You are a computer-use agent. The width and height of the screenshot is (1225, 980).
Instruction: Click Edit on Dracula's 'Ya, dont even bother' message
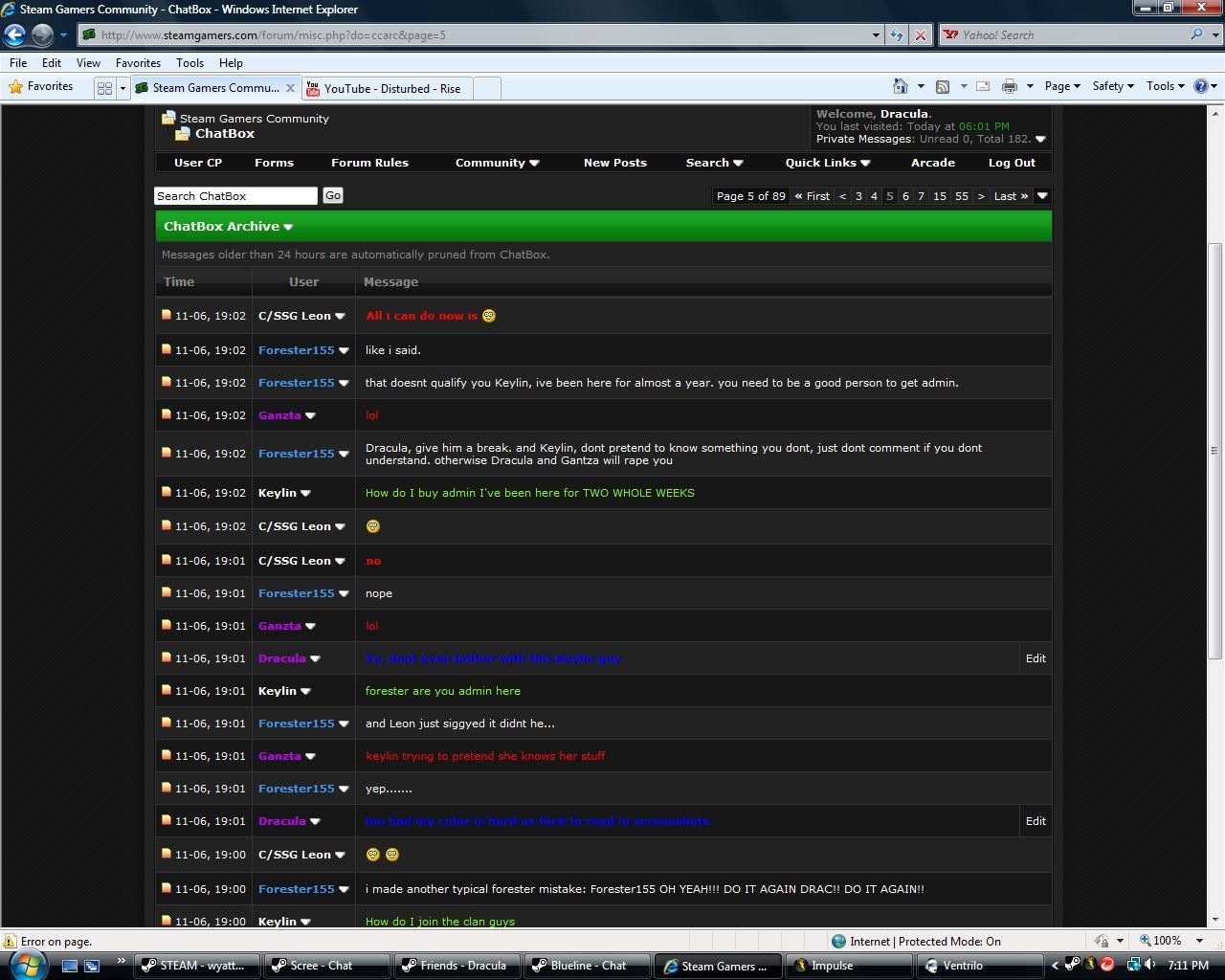point(1036,658)
